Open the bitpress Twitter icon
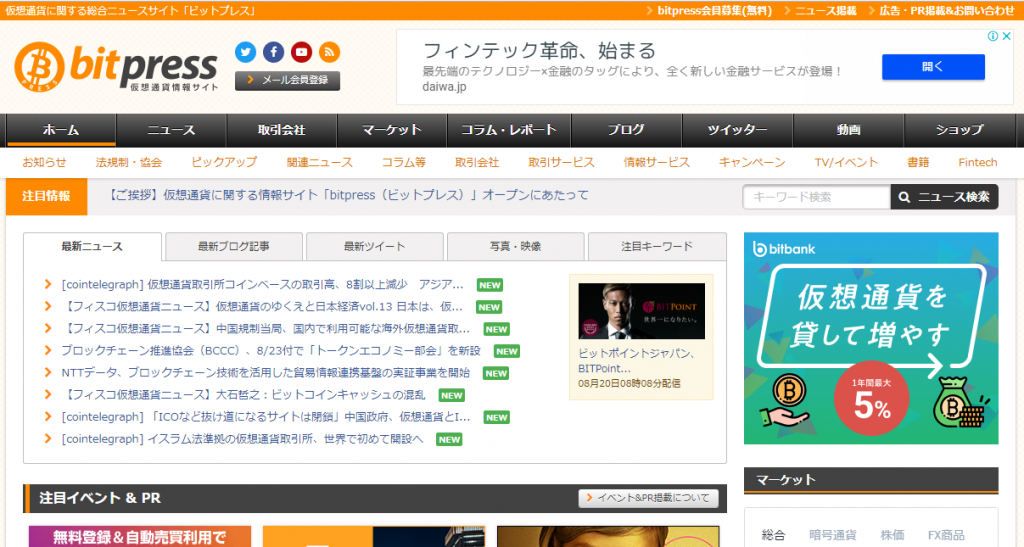The image size is (1024, 547). pyautogui.click(x=246, y=52)
